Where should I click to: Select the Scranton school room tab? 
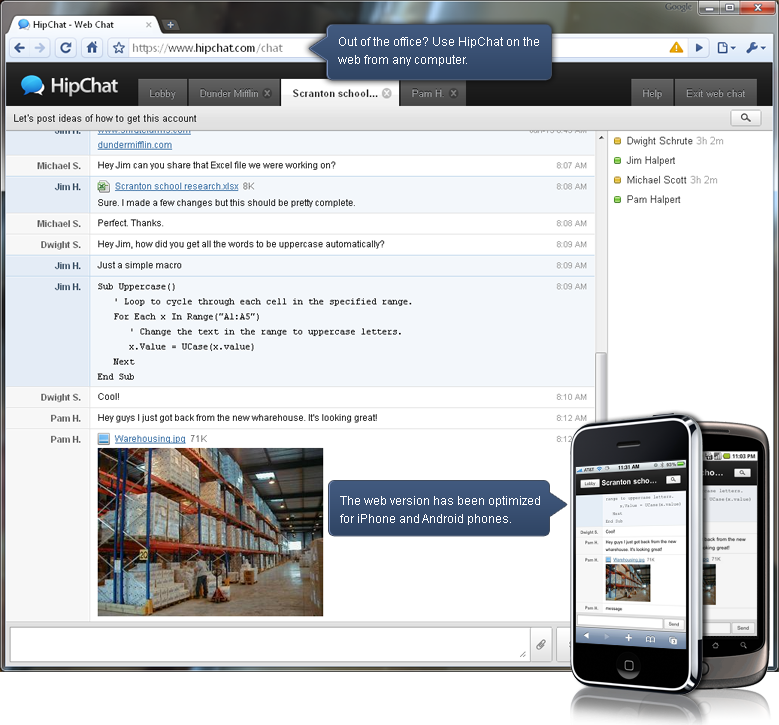335,93
